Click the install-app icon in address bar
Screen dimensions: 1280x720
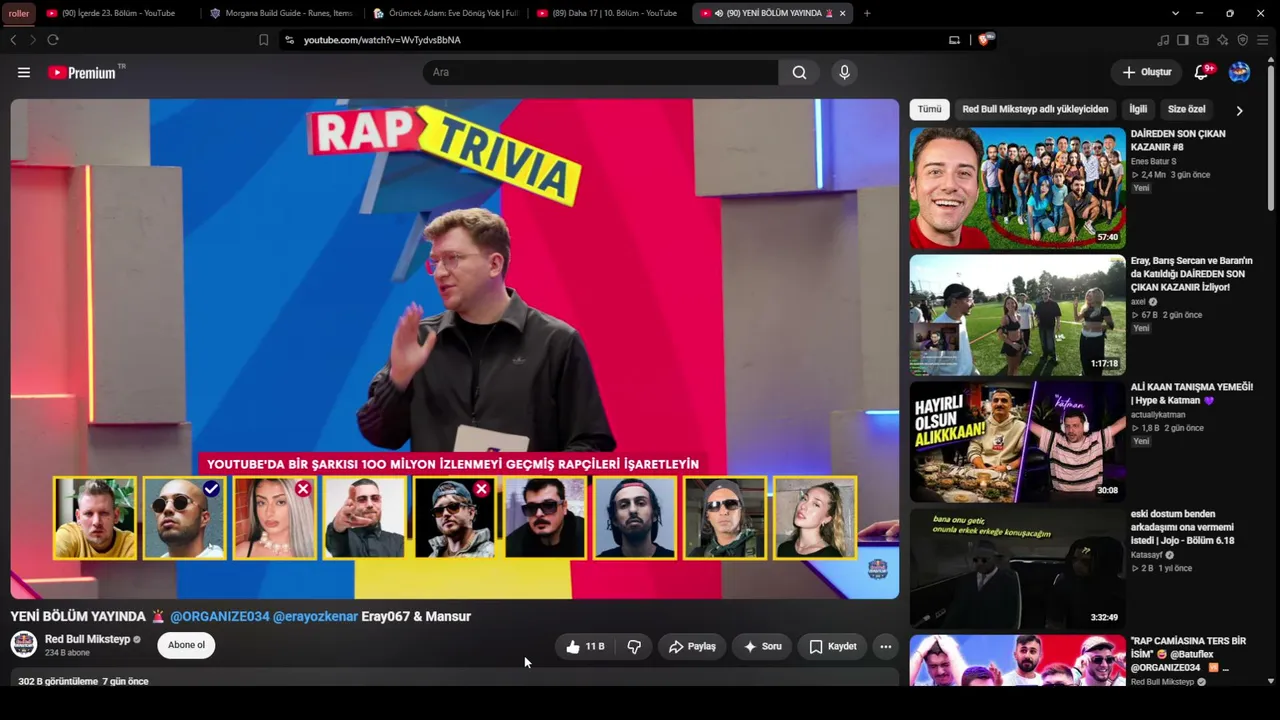(x=954, y=40)
